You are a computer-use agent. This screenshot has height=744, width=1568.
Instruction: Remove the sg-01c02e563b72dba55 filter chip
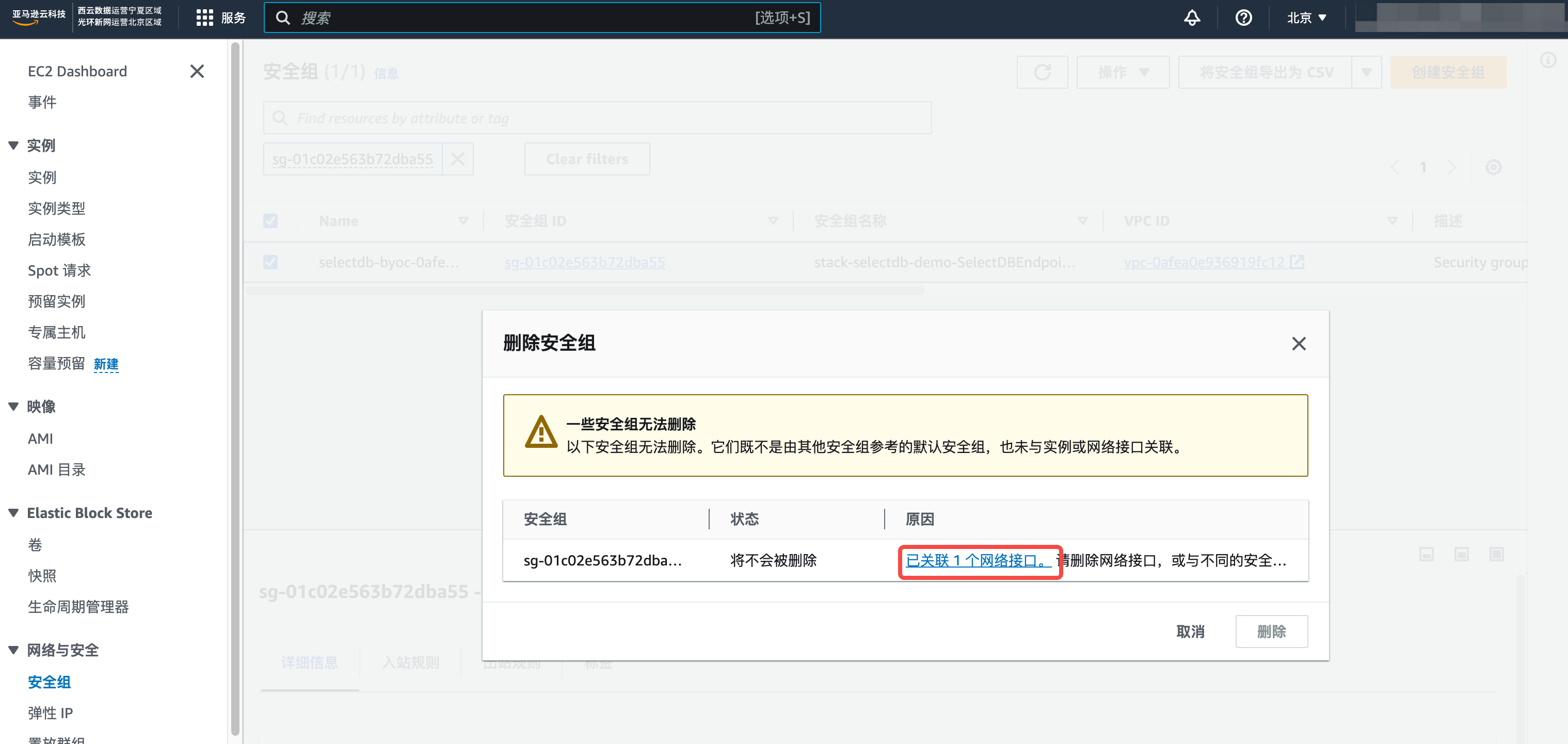tap(458, 159)
